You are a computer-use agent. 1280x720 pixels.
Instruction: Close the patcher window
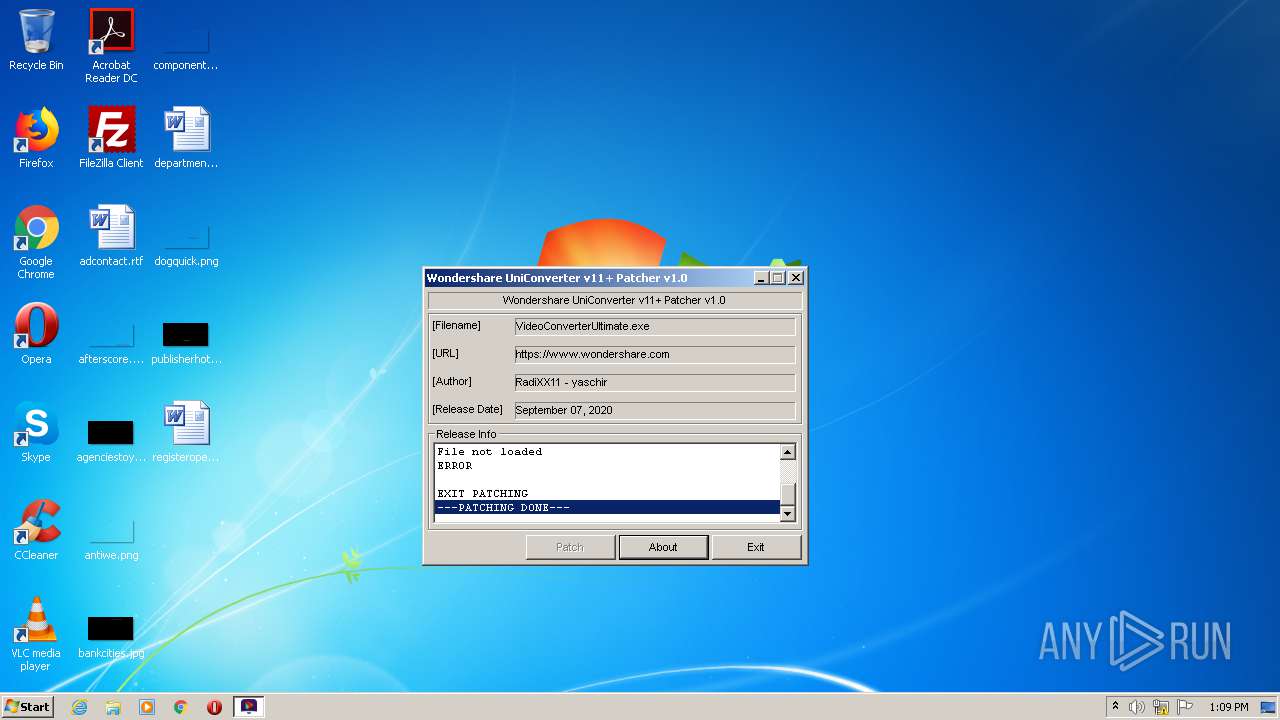(796, 278)
